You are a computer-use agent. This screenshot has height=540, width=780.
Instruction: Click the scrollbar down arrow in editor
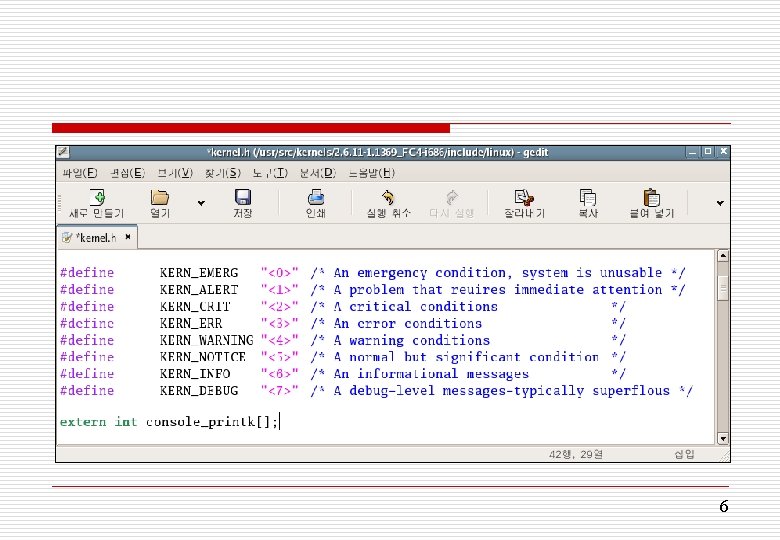tap(723, 439)
